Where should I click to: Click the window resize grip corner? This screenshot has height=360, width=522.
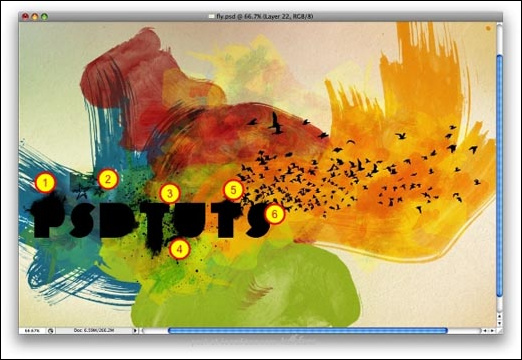tap(499, 331)
